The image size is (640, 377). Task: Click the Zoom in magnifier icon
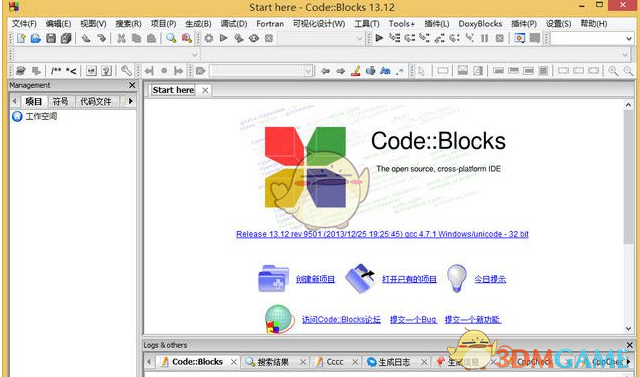tap(613, 71)
